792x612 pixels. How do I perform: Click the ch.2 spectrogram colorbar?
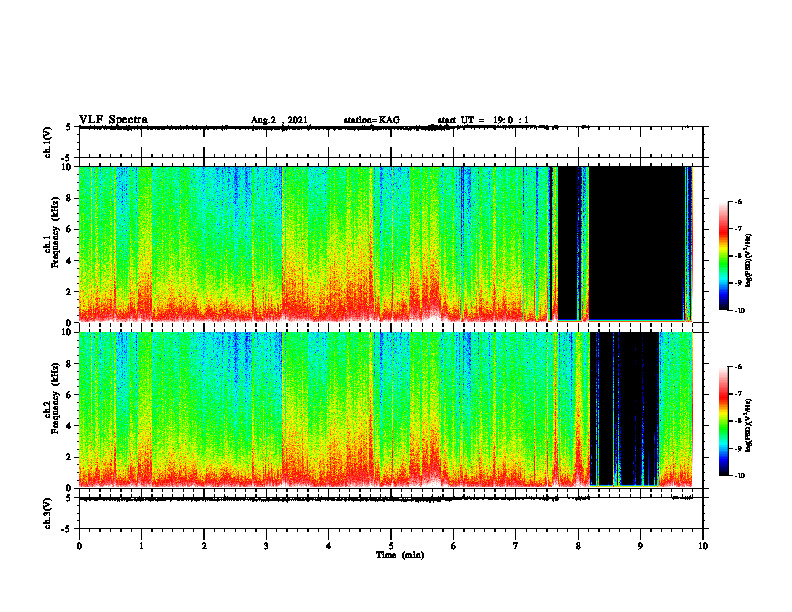723,421
